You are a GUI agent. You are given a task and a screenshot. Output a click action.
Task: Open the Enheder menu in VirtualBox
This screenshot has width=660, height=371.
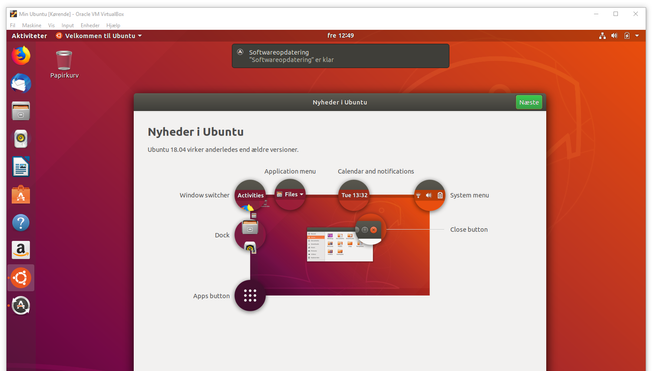point(90,25)
